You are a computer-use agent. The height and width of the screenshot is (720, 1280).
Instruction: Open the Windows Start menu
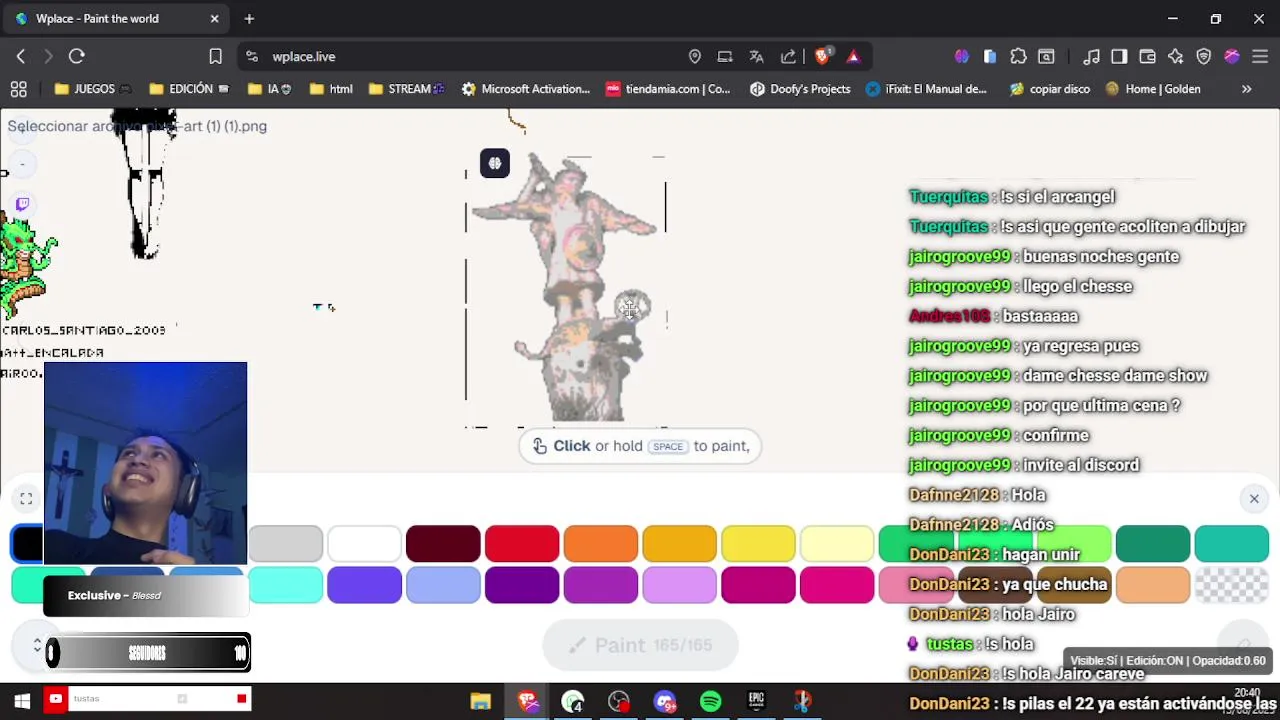click(x=21, y=701)
